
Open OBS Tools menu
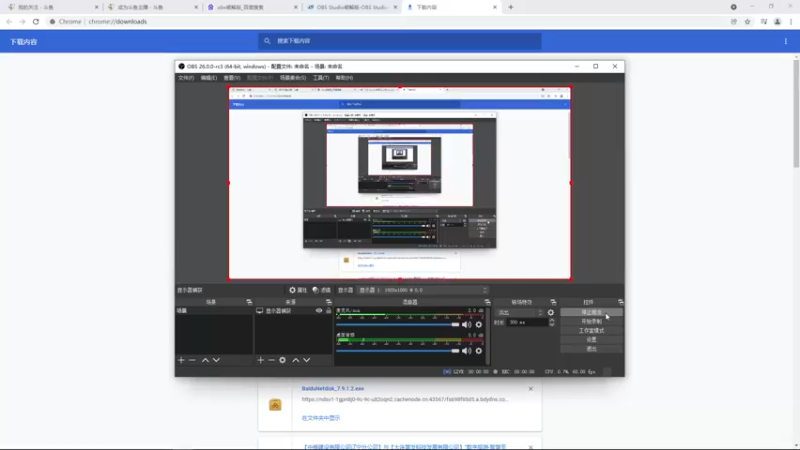[x=320, y=78]
